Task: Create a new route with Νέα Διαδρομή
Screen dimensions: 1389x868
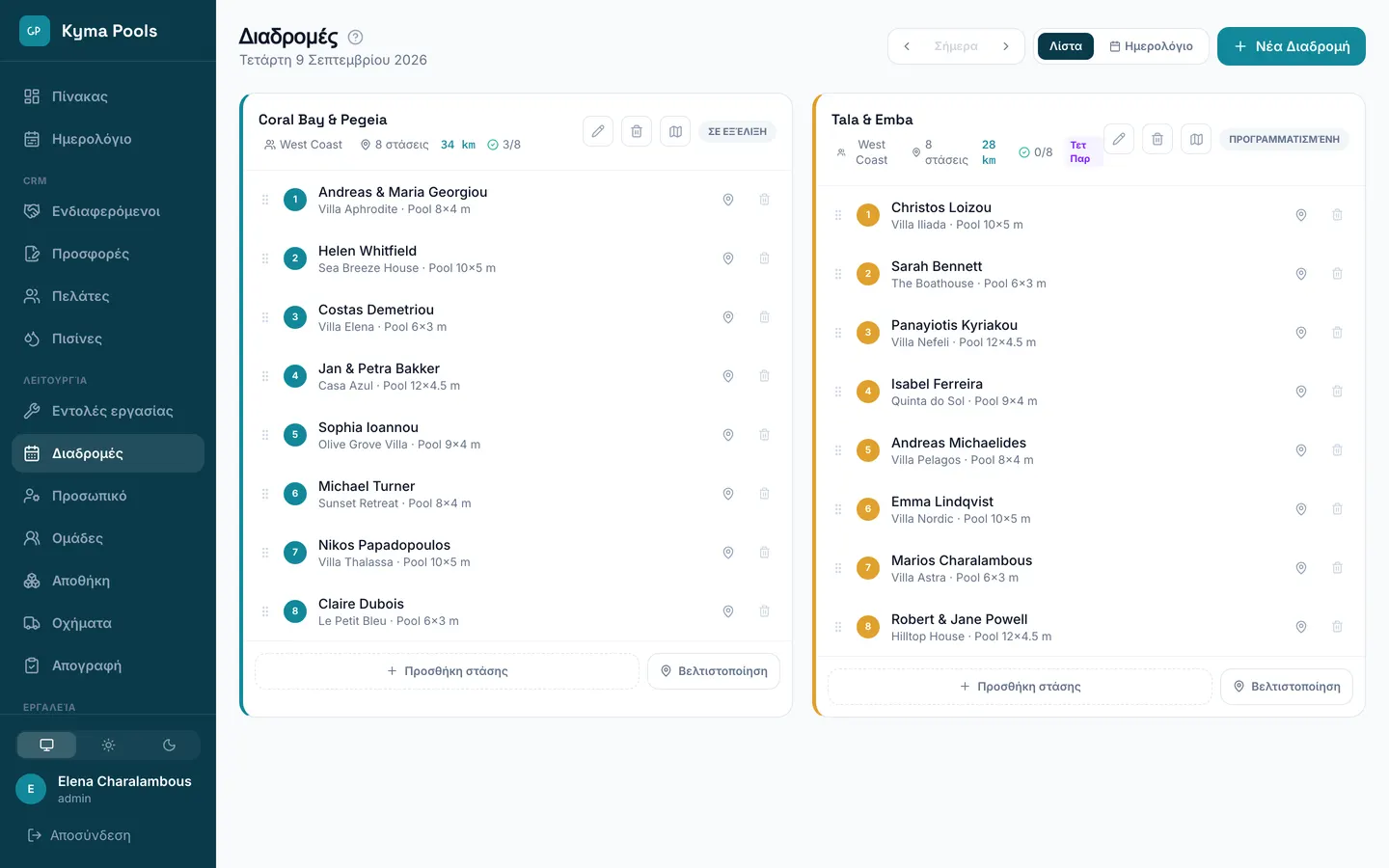Action: 1292,46
